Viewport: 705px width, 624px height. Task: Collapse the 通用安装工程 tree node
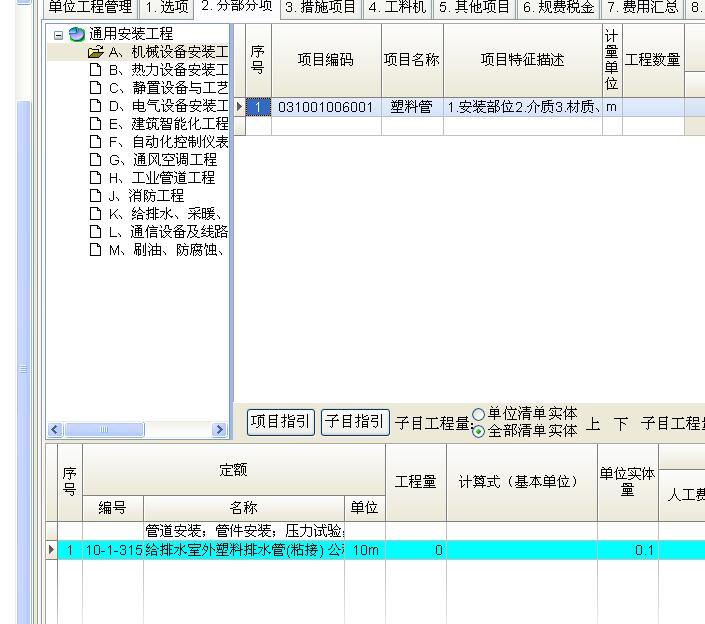tap(58, 35)
